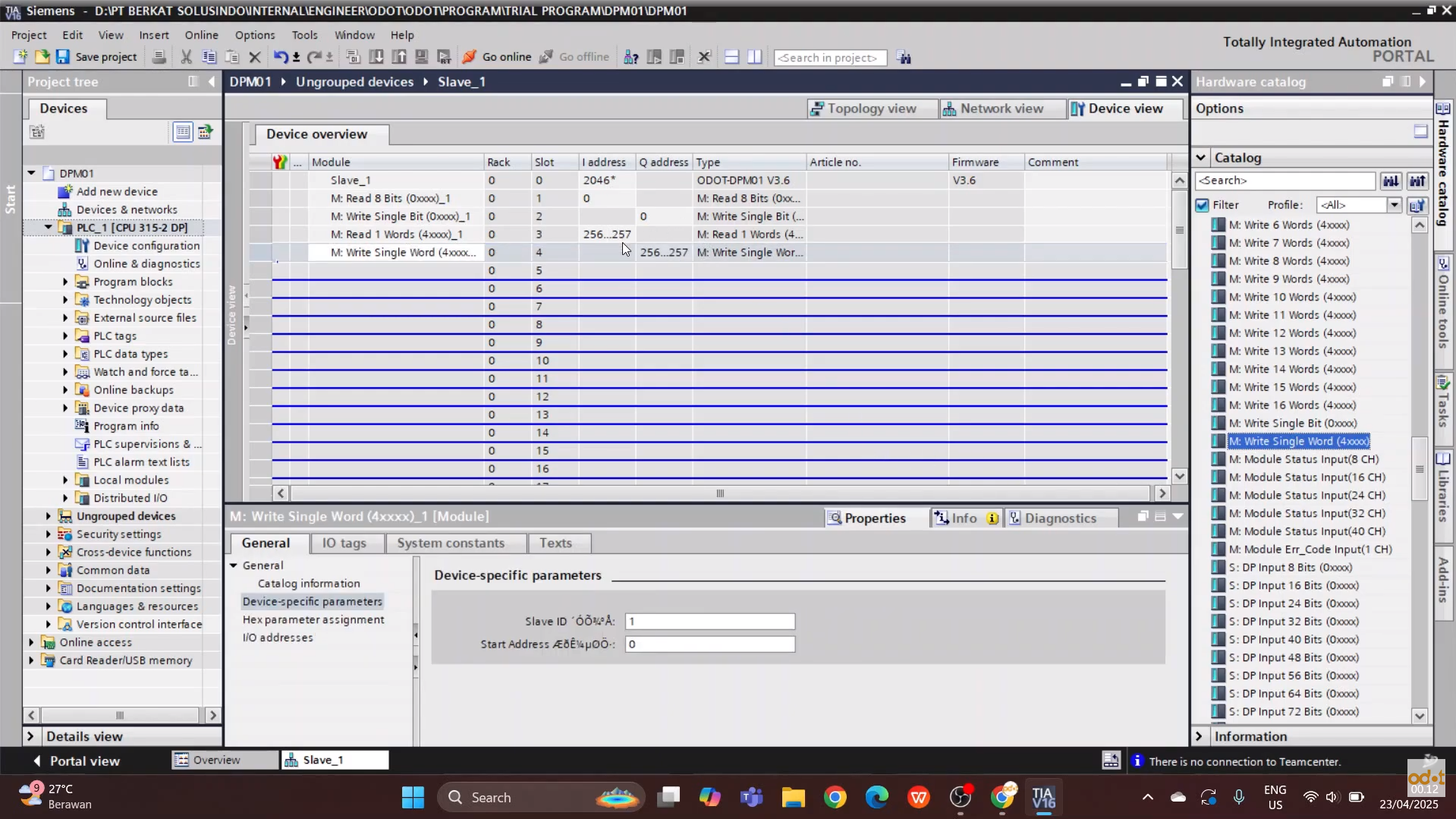Open the Tasks side tab

click(1443, 402)
